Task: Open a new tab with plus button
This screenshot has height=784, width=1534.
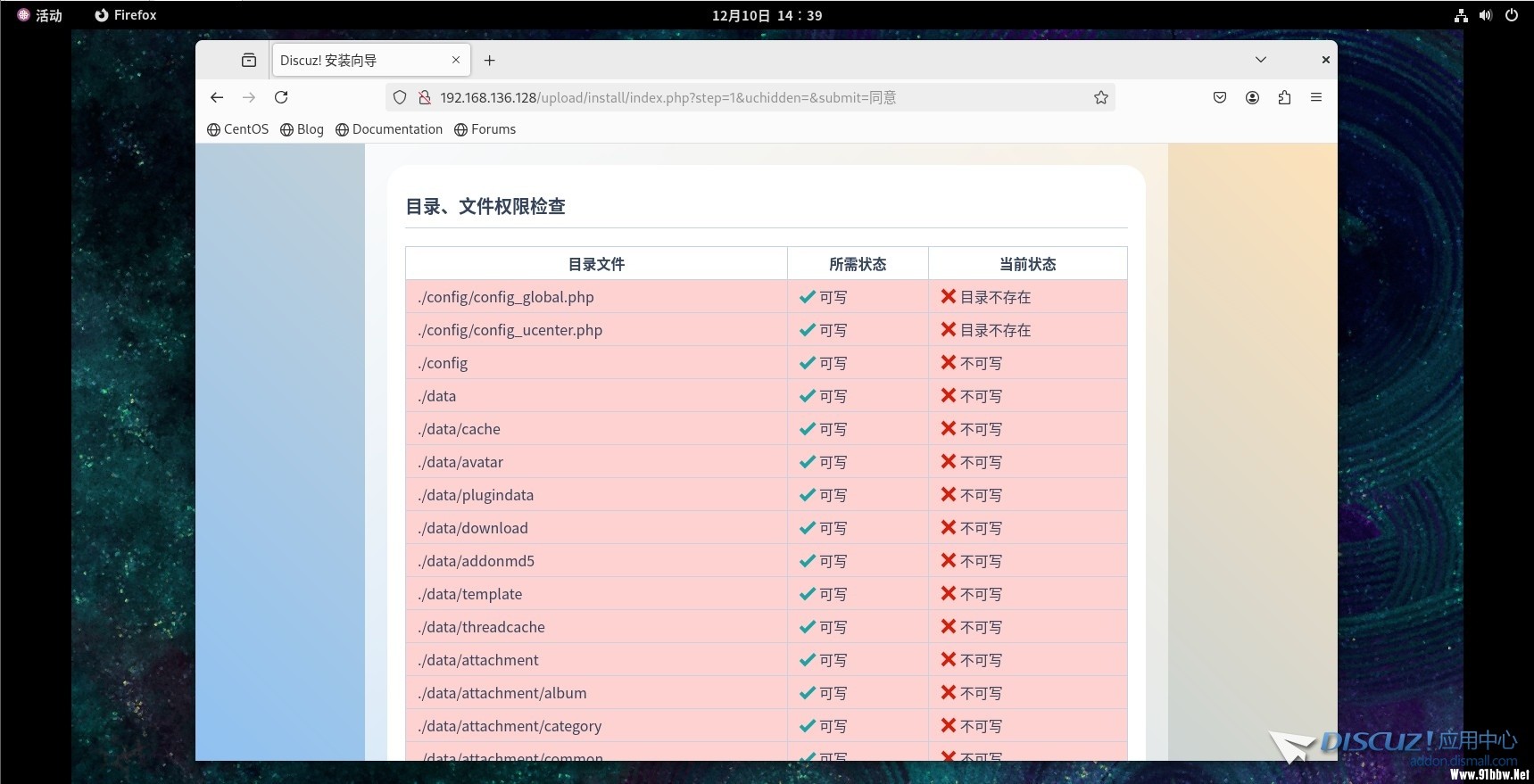Action: 489,60
